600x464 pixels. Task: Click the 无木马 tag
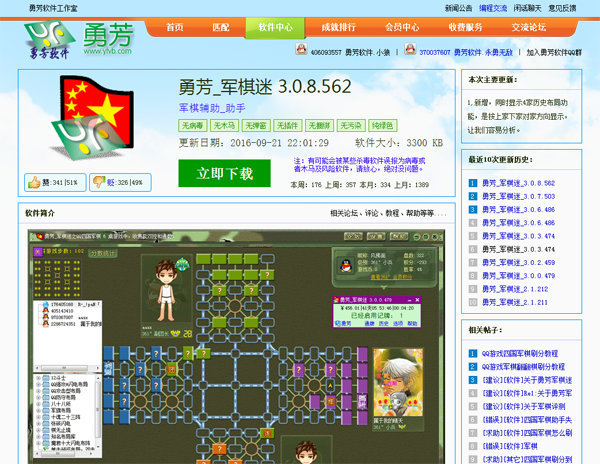click(x=224, y=125)
